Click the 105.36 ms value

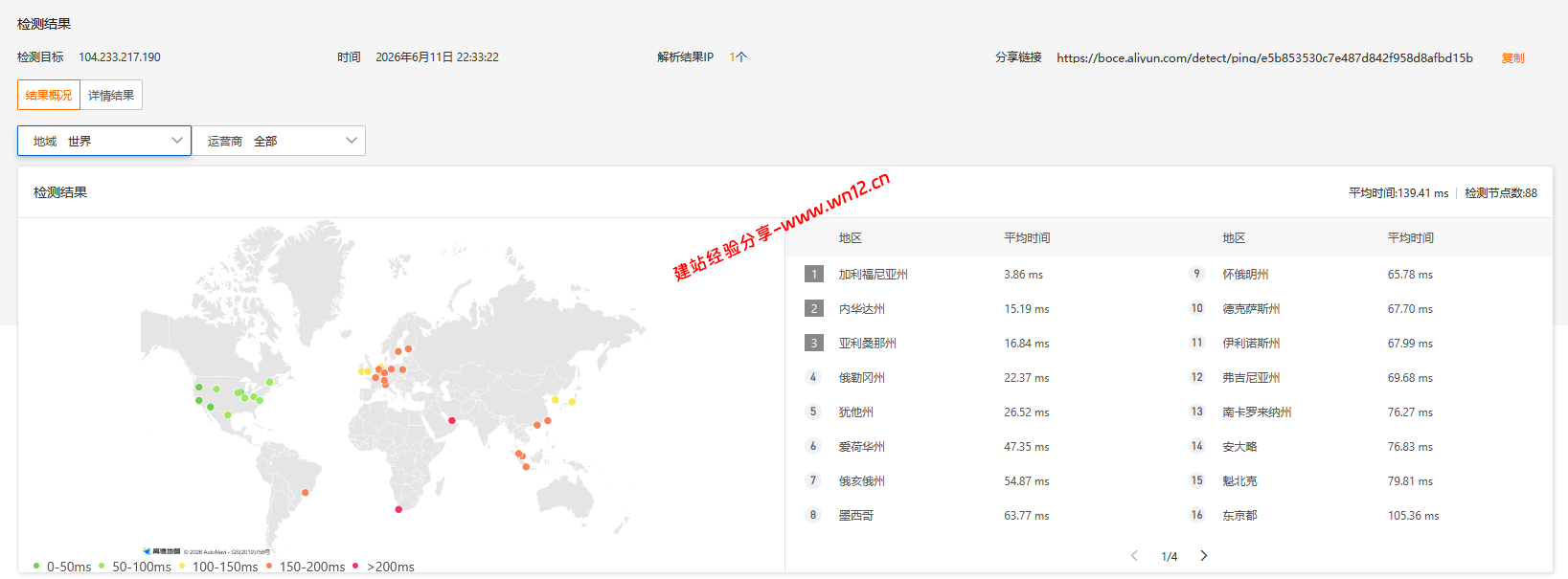pyautogui.click(x=1413, y=516)
